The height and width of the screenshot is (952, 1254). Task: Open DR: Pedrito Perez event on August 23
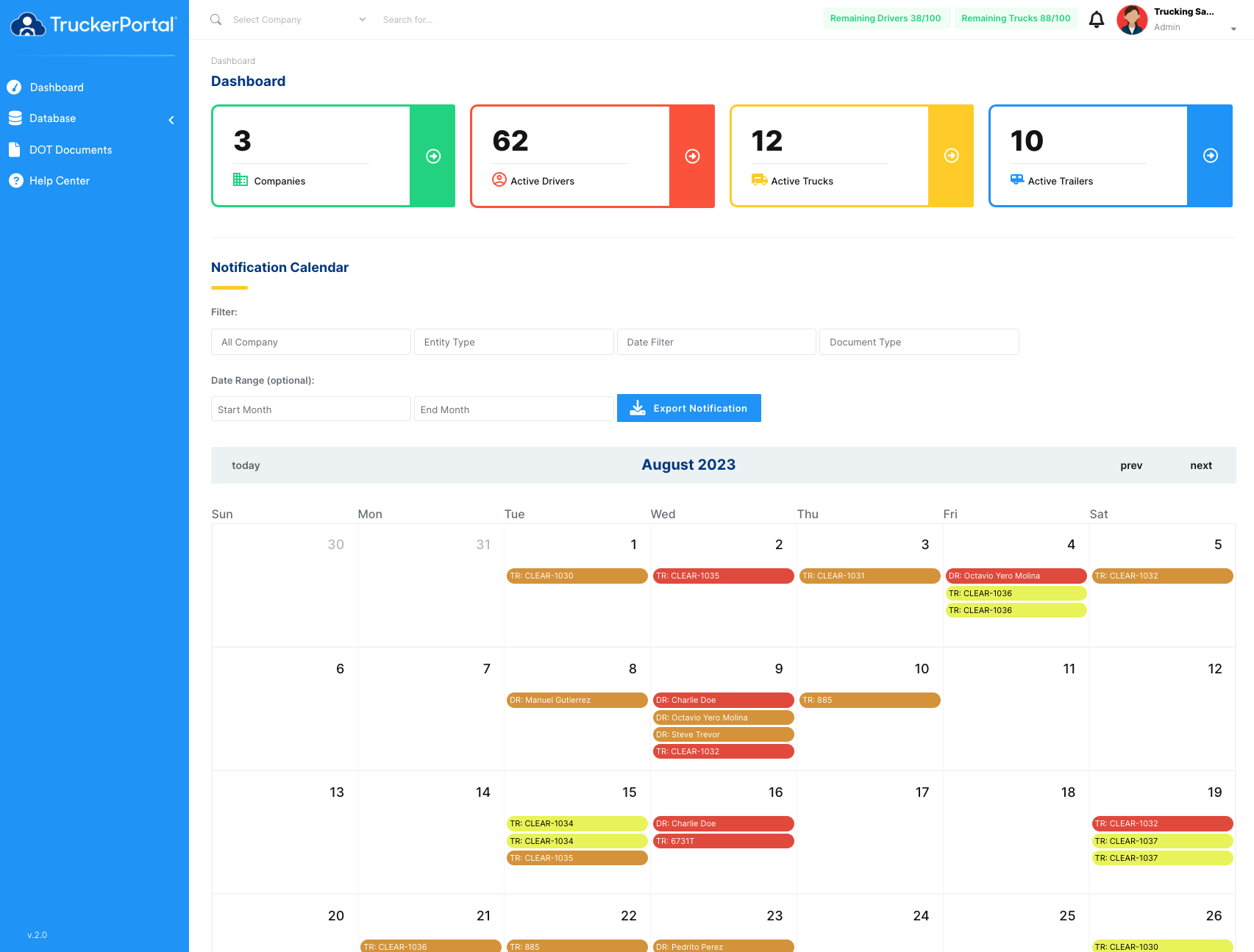point(724,946)
